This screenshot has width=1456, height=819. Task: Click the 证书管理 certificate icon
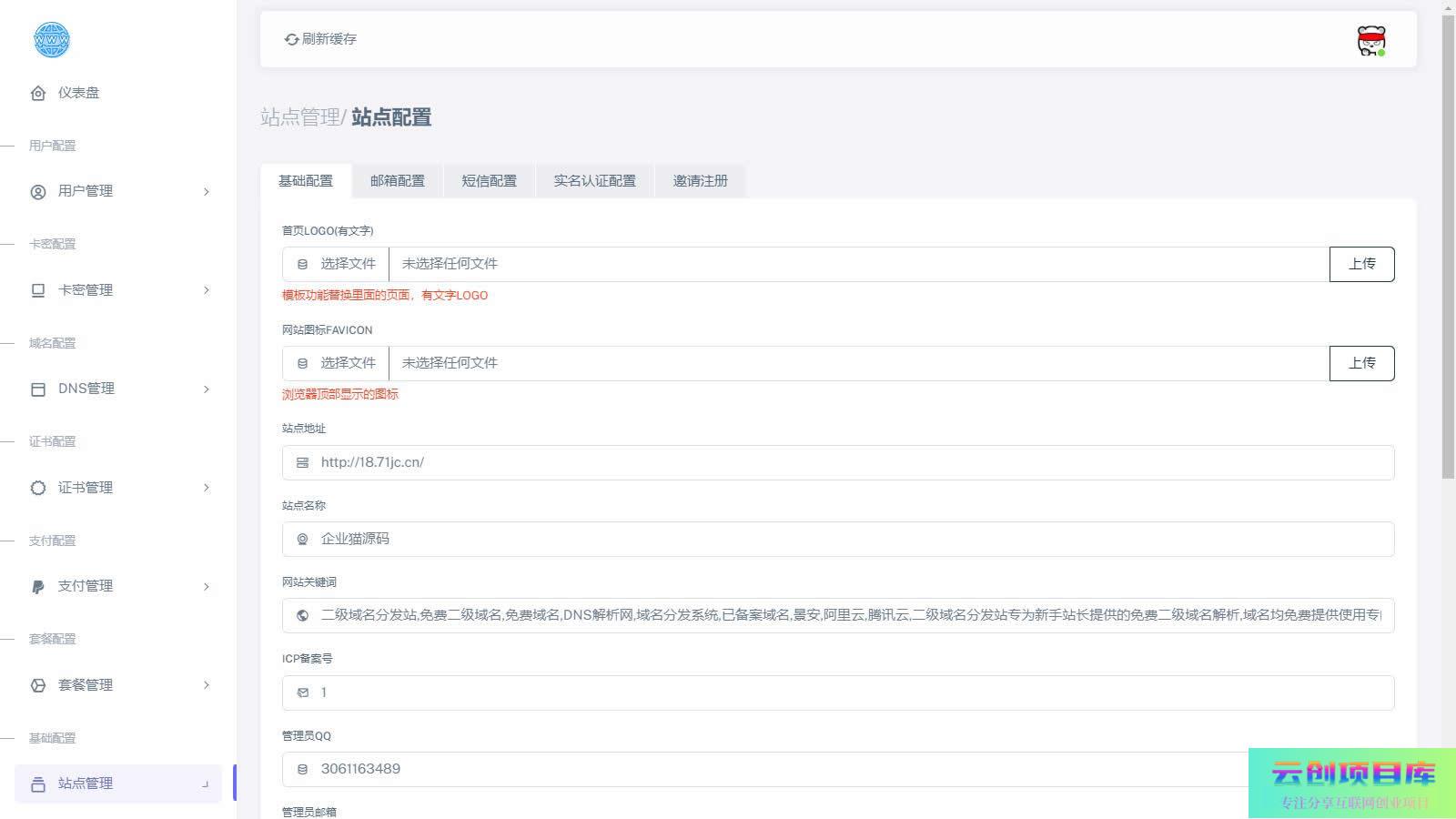[38, 488]
